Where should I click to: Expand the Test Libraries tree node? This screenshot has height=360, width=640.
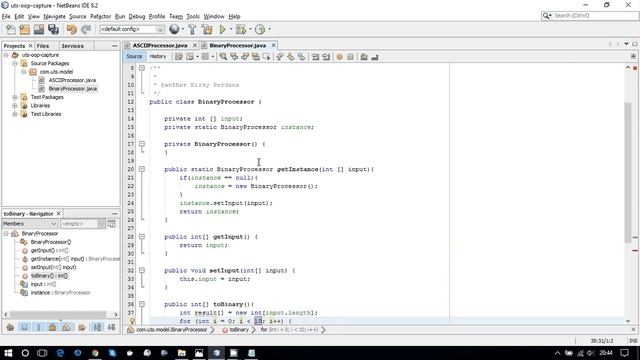pos(15,114)
